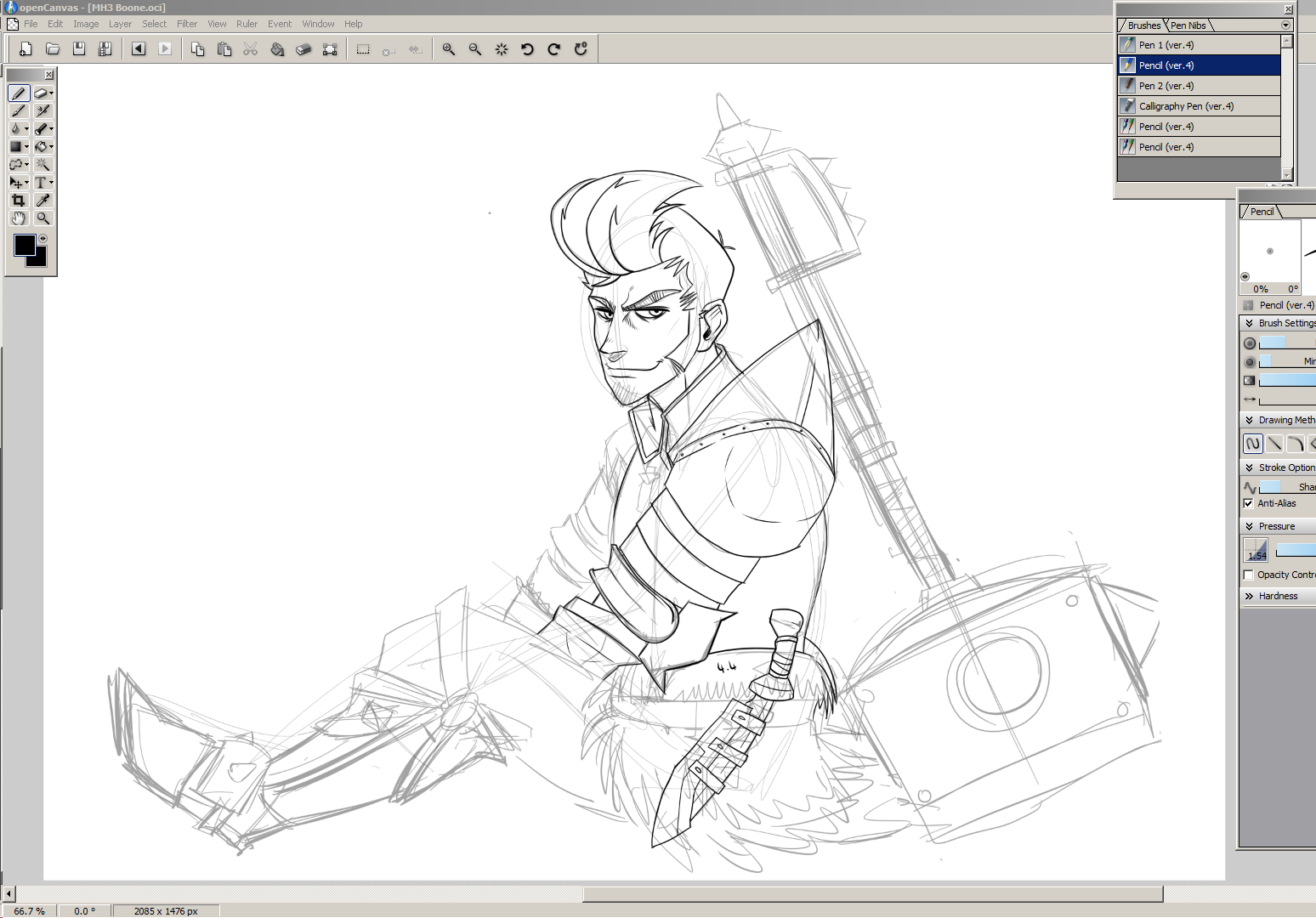Click the Copy icon in the toolbar
1316x918 pixels.
point(198,49)
